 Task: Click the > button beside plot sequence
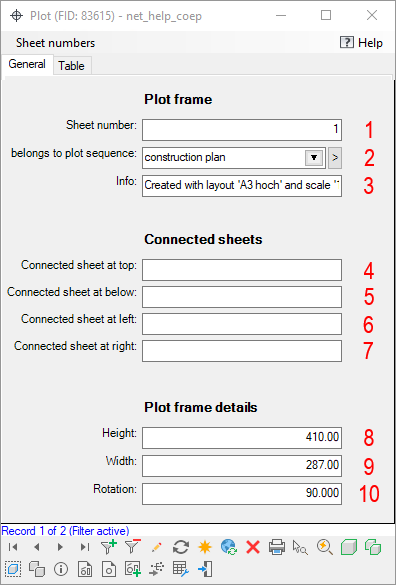pos(335,158)
